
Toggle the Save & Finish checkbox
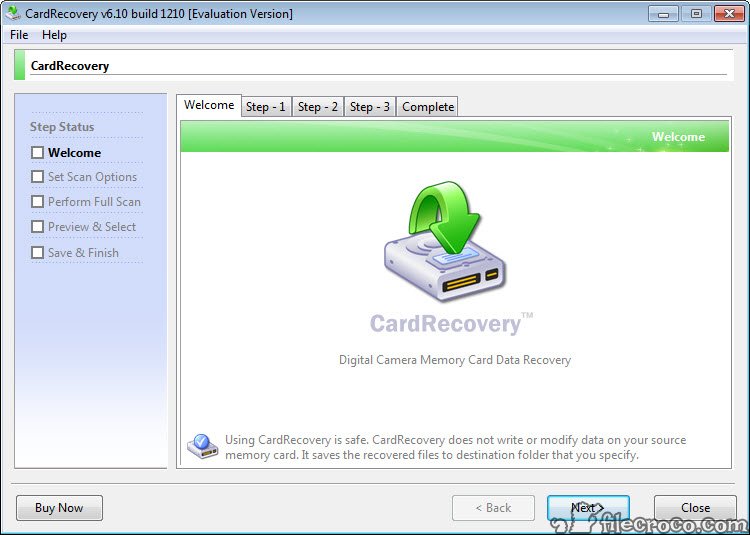37,252
